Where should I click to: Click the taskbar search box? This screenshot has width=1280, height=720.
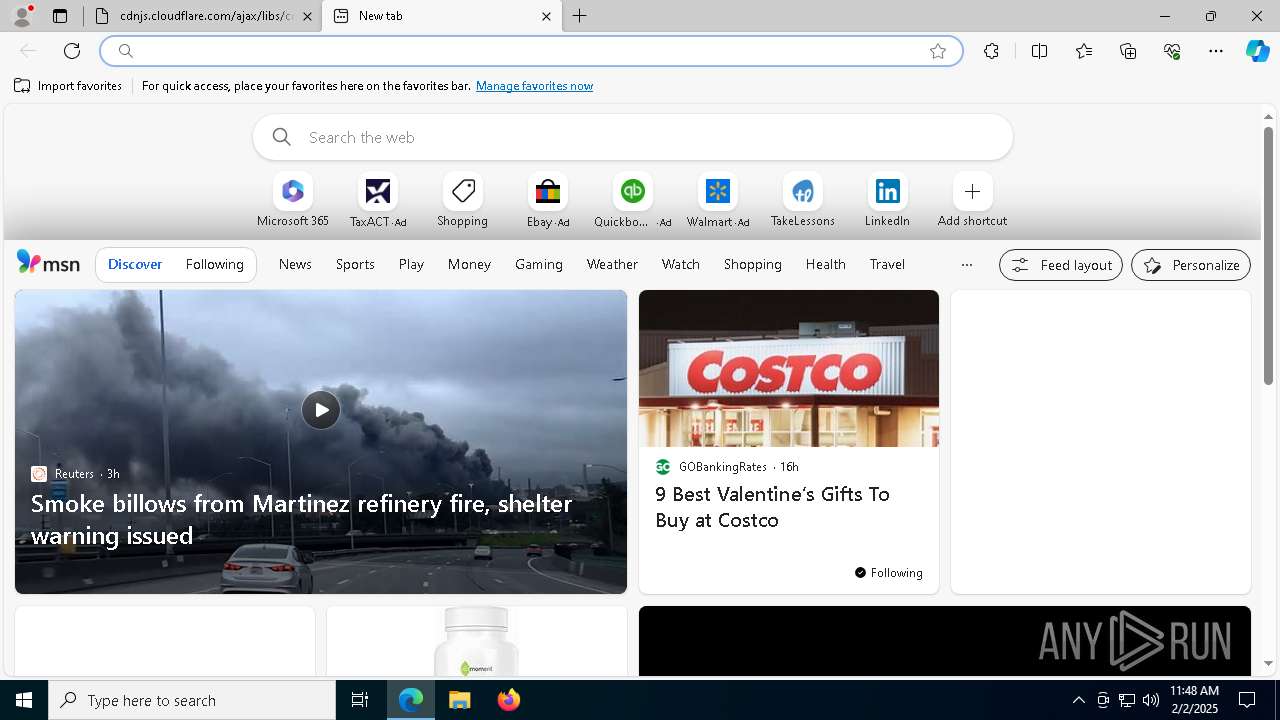192,700
